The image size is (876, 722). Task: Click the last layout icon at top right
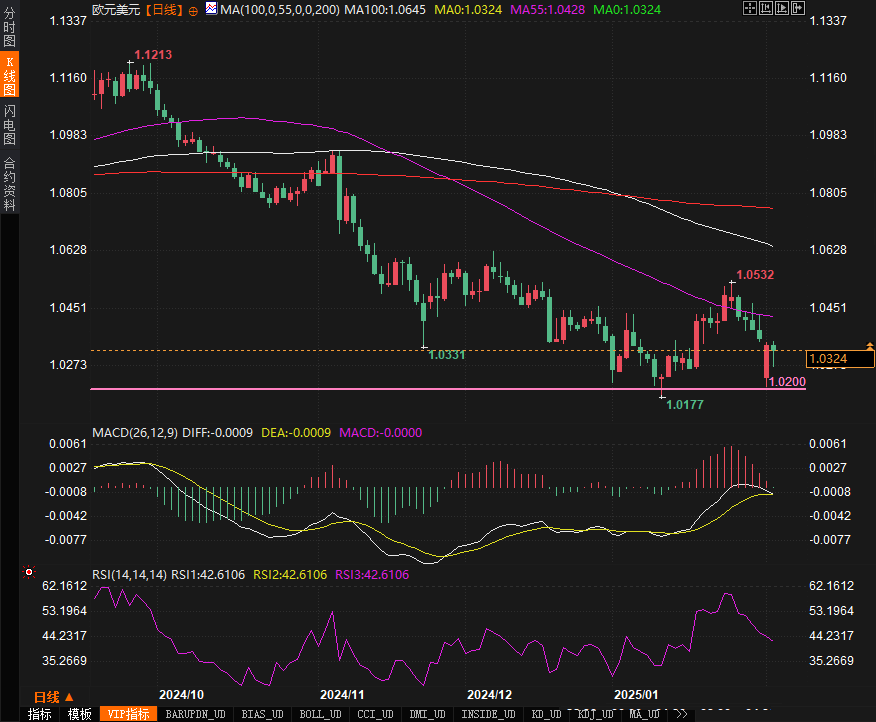[x=797, y=9]
